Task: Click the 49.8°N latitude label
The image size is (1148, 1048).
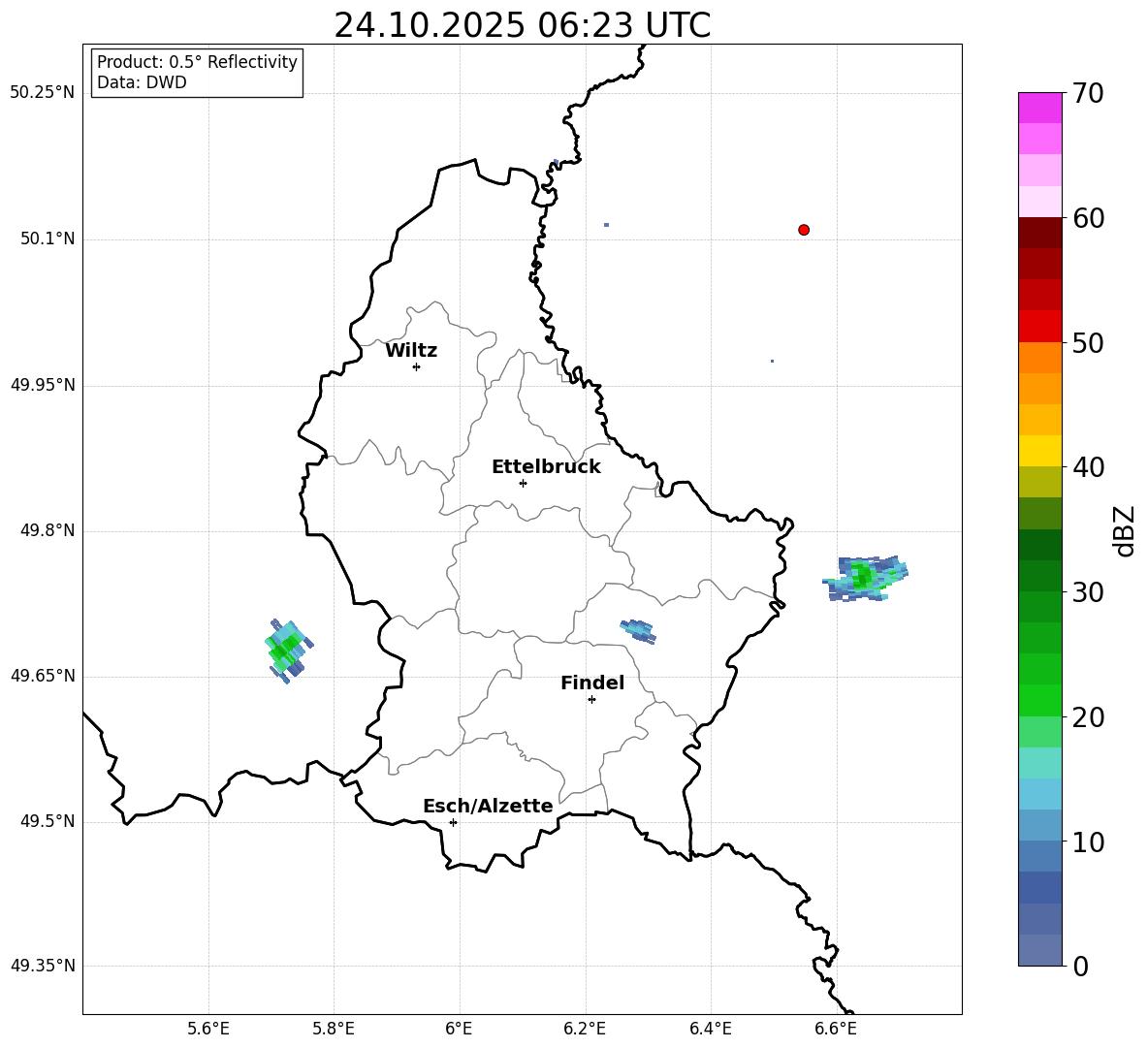Action: pyautogui.click(x=48, y=530)
